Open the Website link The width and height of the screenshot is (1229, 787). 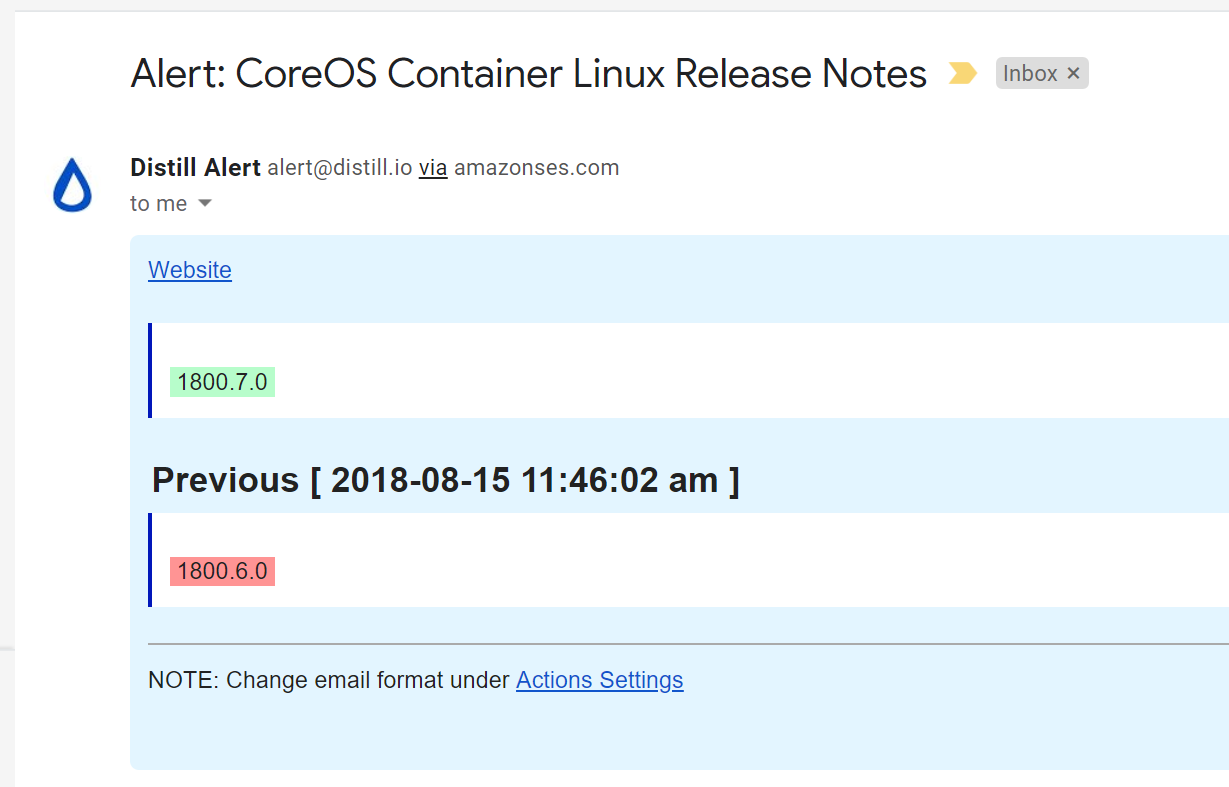coord(190,270)
